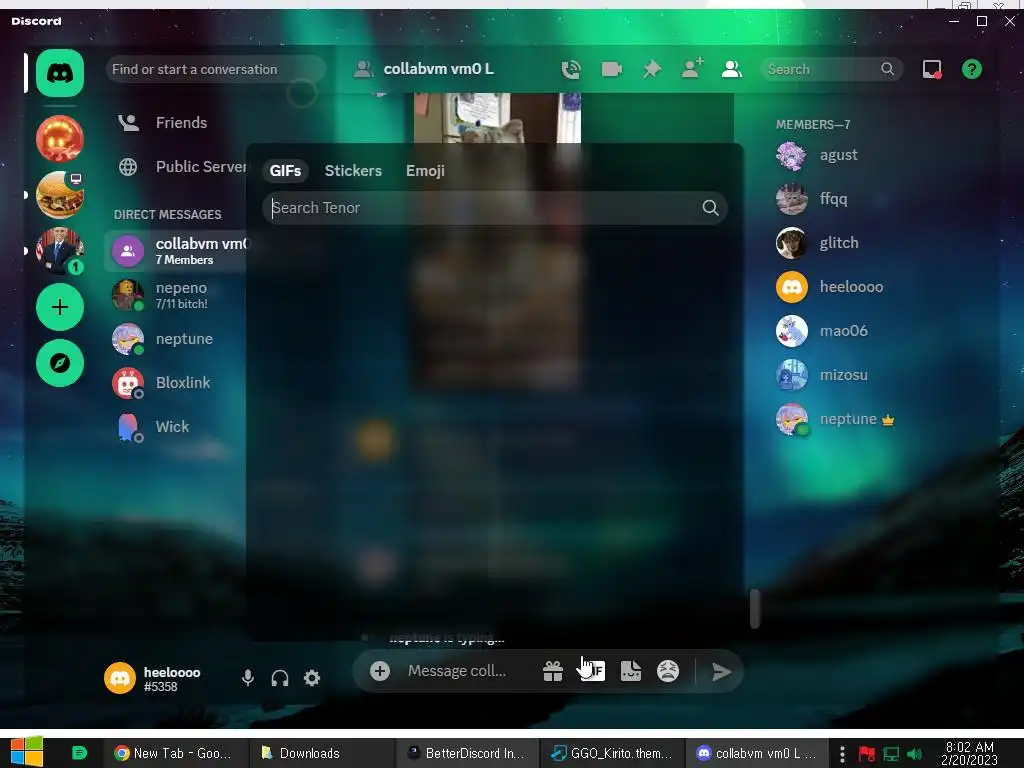Screen dimensions: 1024x768
Task: Start a voice call in the group
Action: (x=571, y=69)
